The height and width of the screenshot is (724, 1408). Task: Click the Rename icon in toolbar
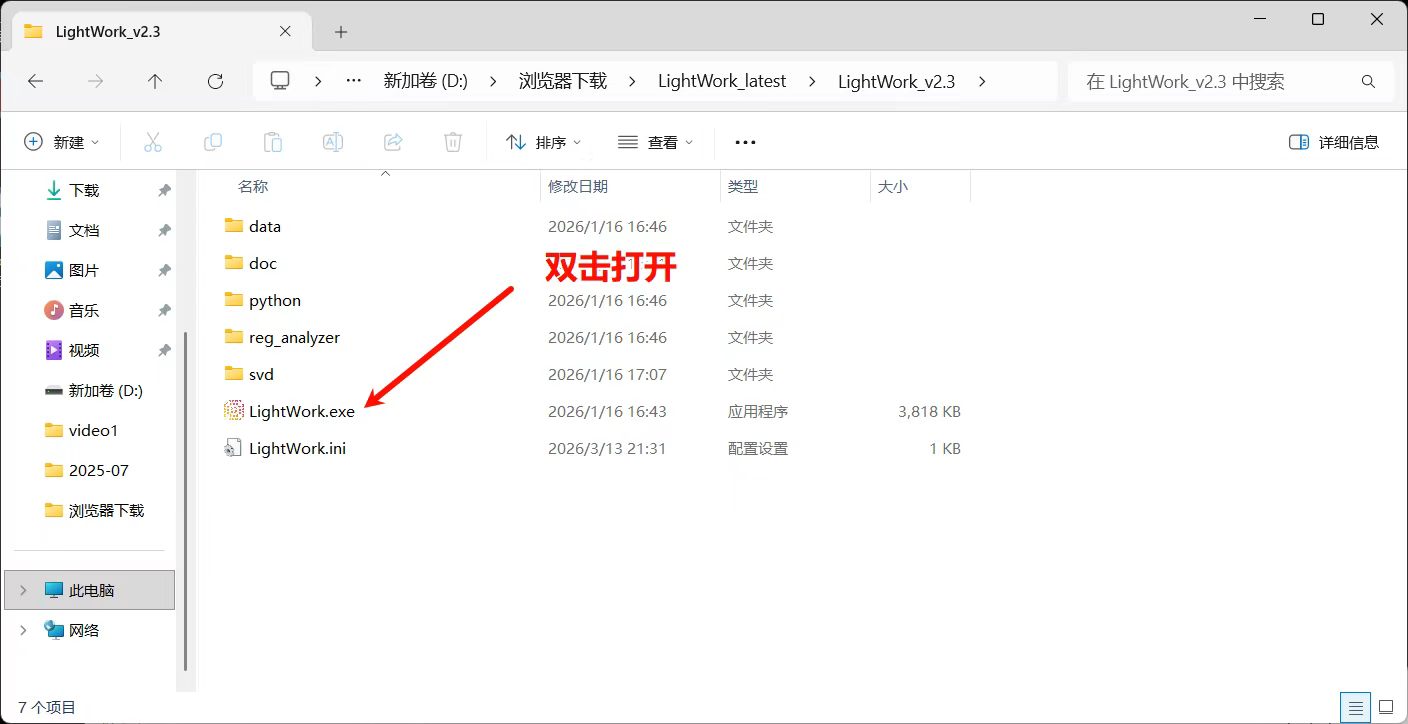pyautogui.click(x=333, y=142)
